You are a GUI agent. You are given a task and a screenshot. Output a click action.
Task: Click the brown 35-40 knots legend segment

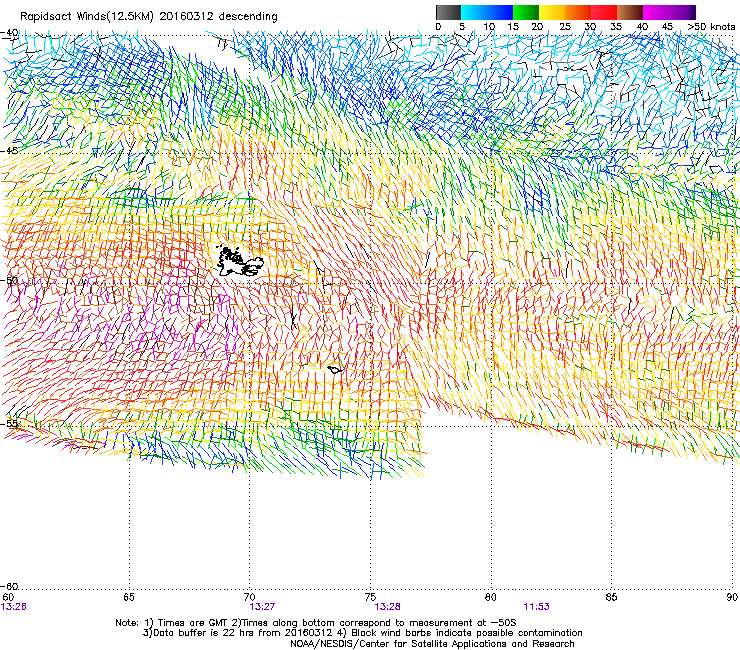(630, 12)
